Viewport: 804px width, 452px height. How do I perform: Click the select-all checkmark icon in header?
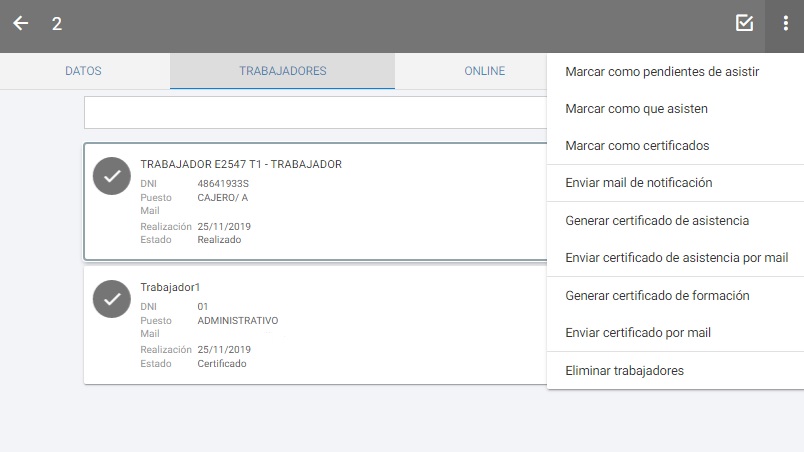click(x=744, y=24)
